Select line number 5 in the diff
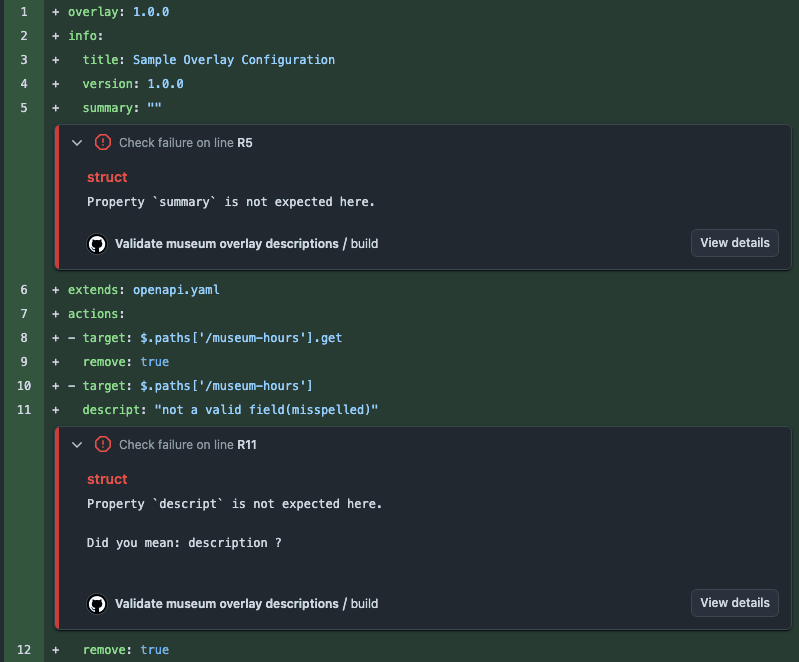Image resolution: width=799 pixels, height=662 pixels. [x=24, y=108]
